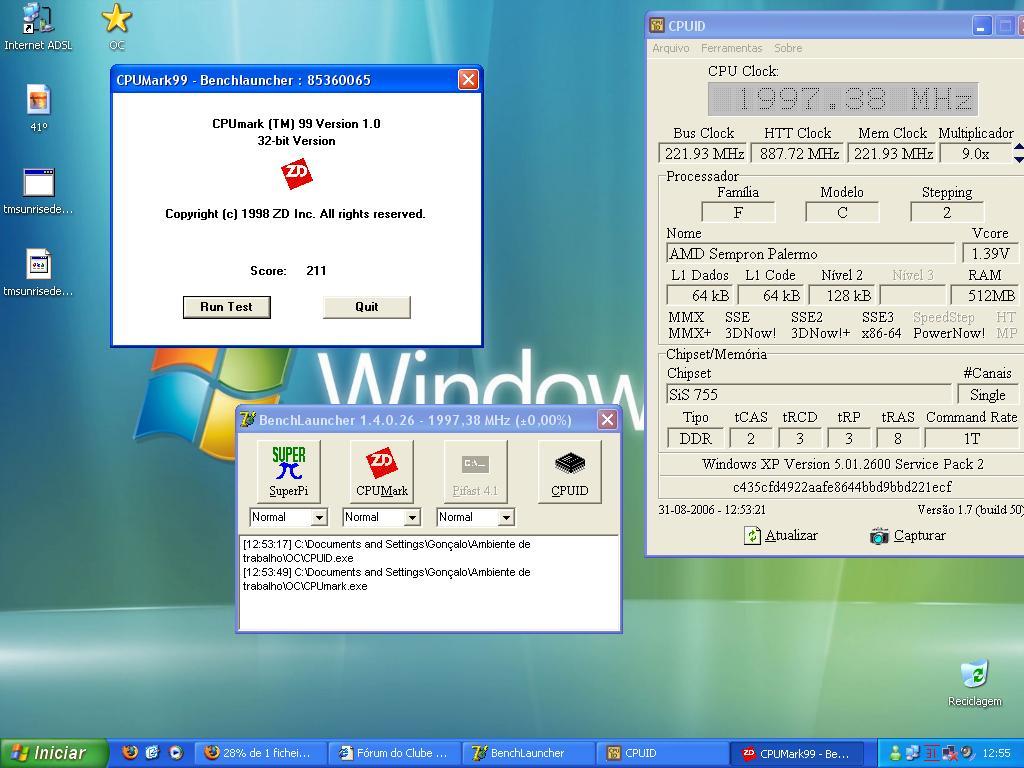Adjust the Multiplicador stepper arrows

point(1018,153)
